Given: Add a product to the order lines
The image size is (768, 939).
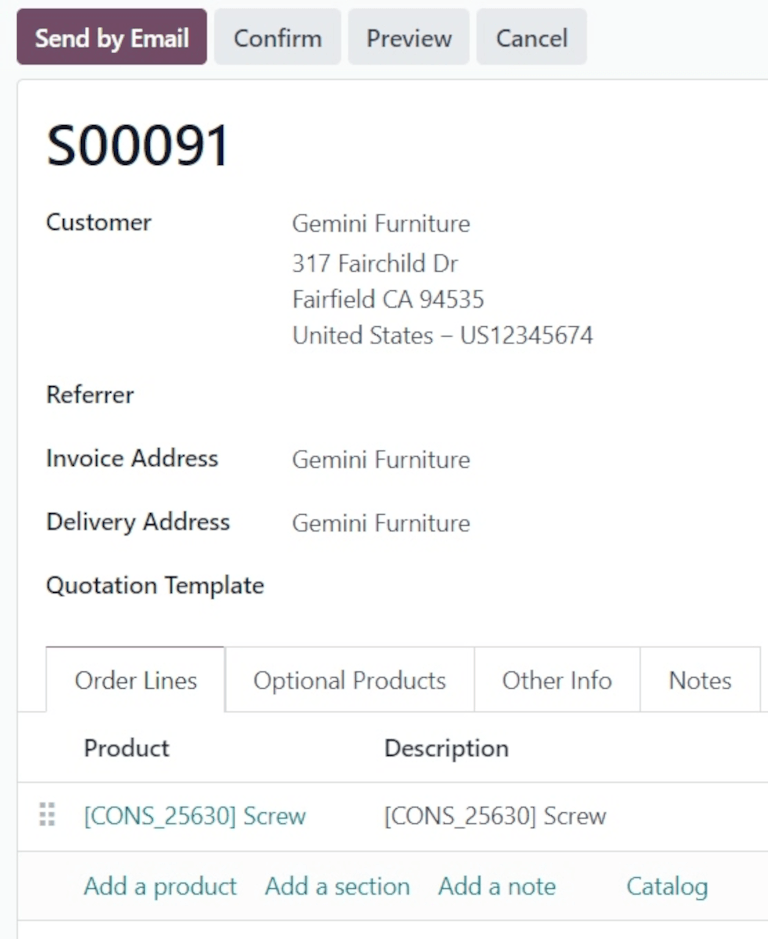Looking at the screenshot, I should tap(159, 886).
